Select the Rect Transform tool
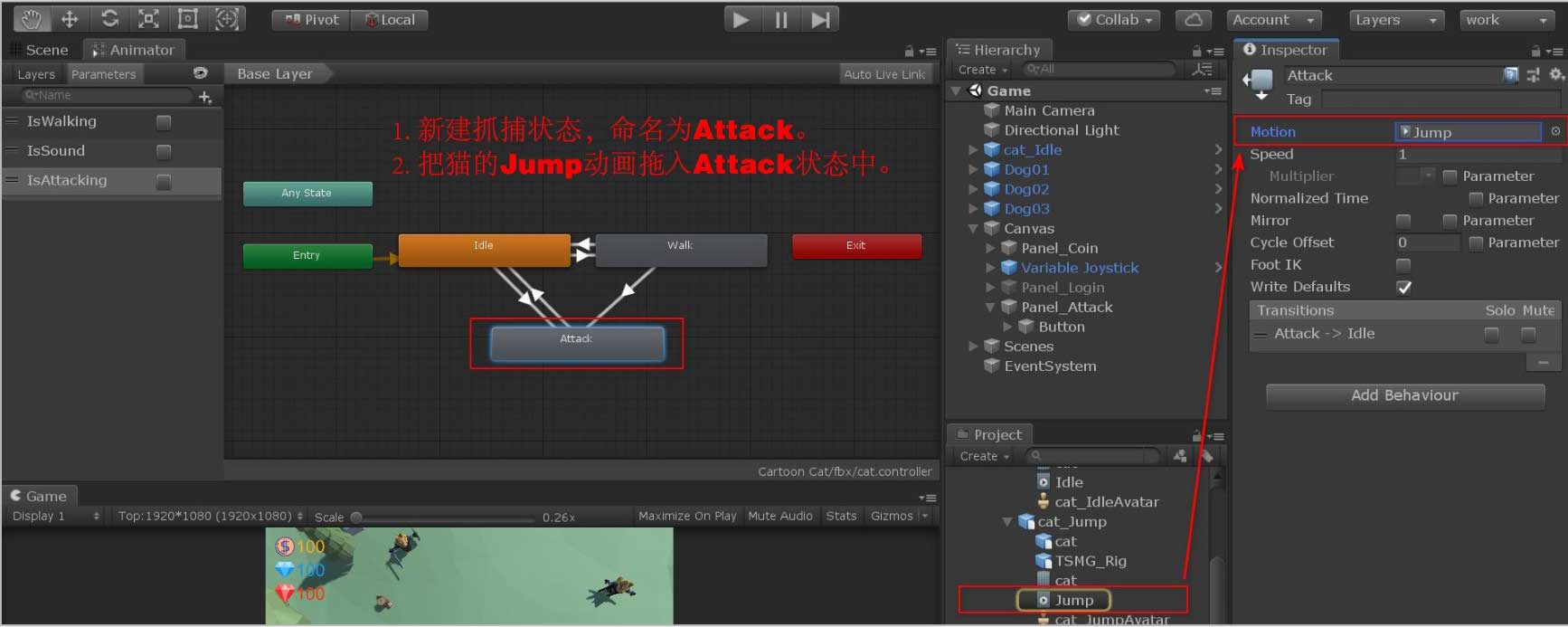 (187, 19)
